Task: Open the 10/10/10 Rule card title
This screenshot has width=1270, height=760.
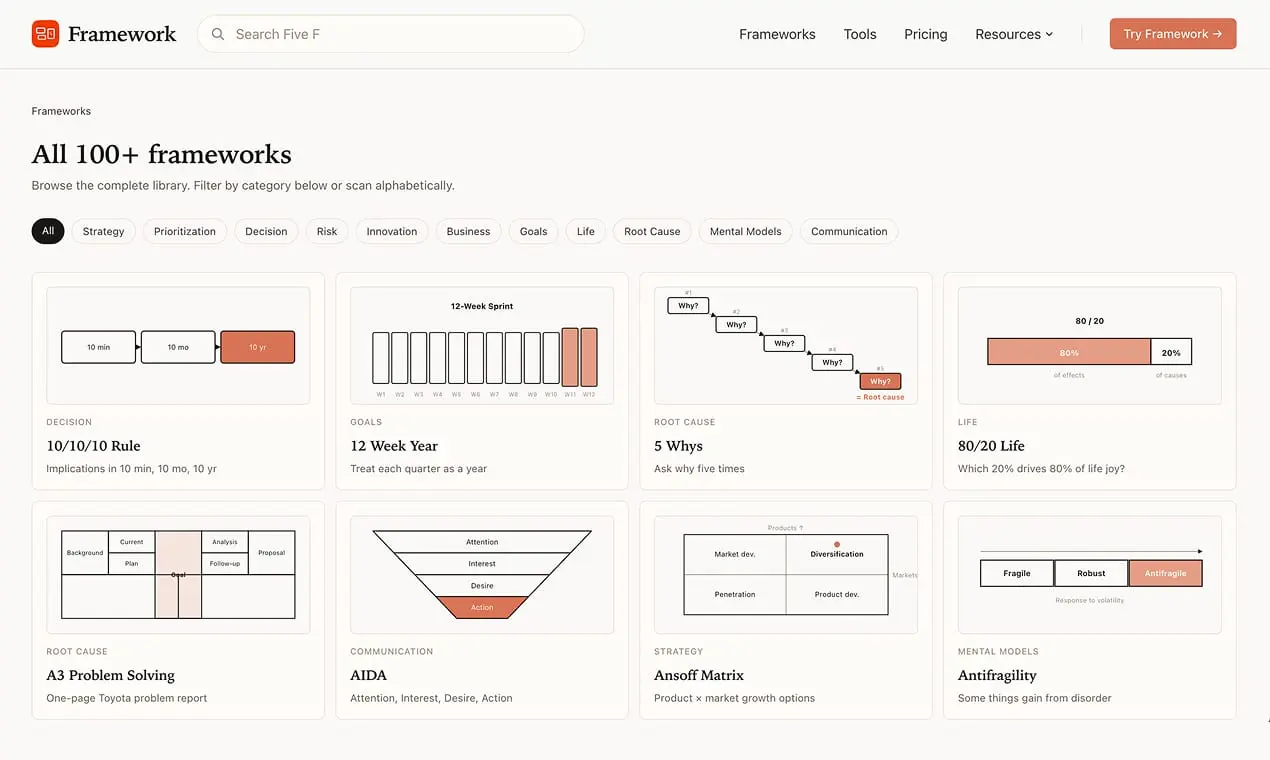Action: click(93, 446)
